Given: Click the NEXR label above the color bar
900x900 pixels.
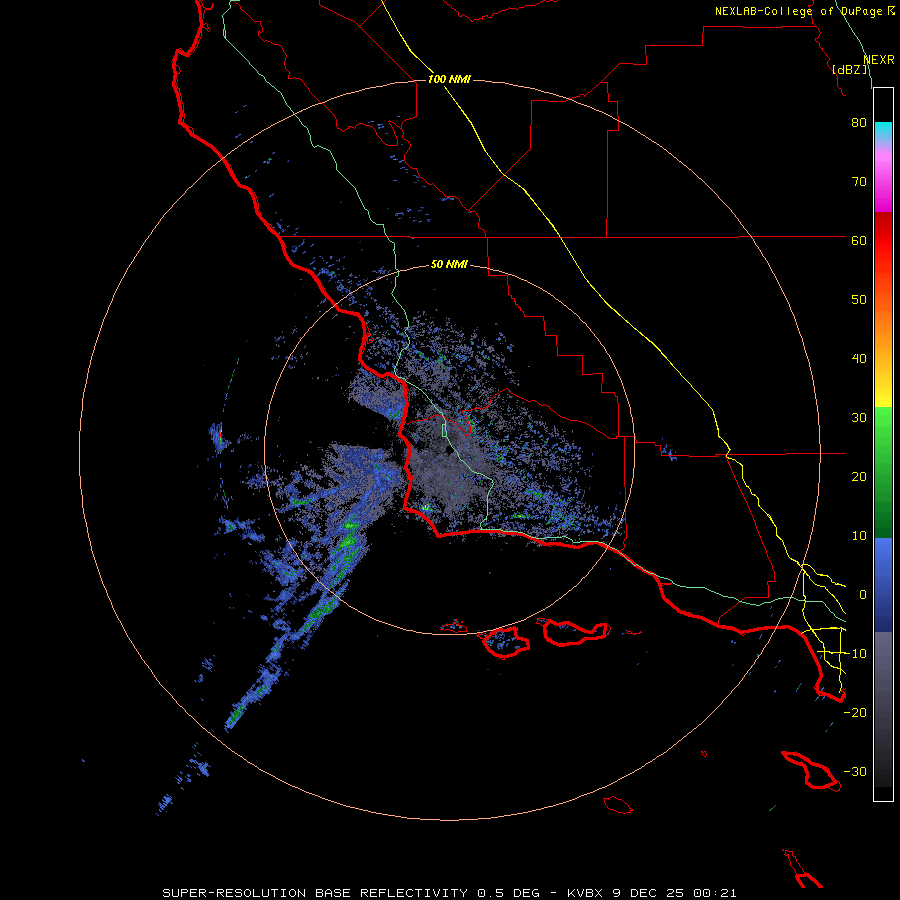Looking at the screenshot, I should point(879,60).
